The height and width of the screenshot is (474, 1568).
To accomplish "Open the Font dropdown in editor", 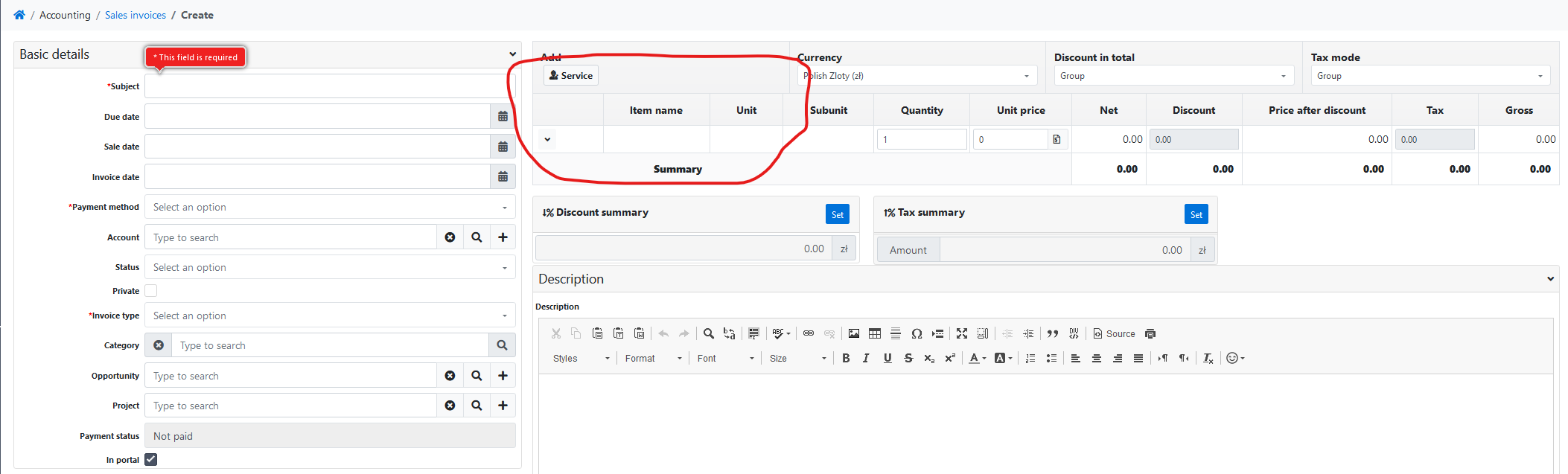I will [x=725, y=358].
